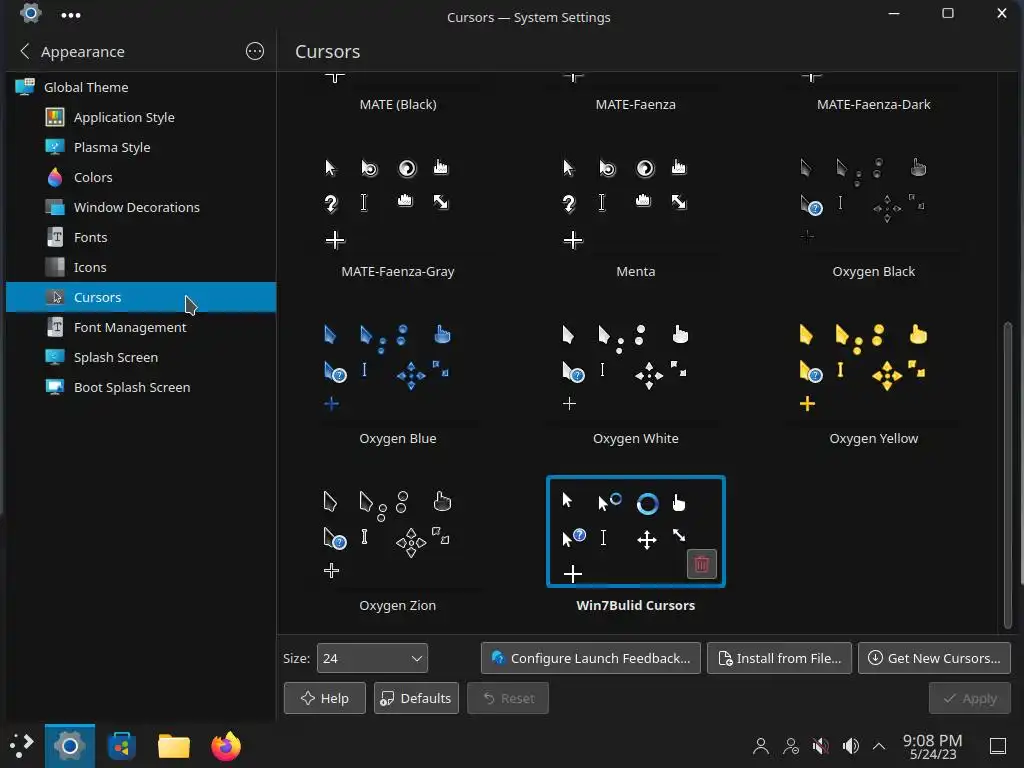Open Font Management page
This screenshot has width=1024, height=768.
pos(141,328)
